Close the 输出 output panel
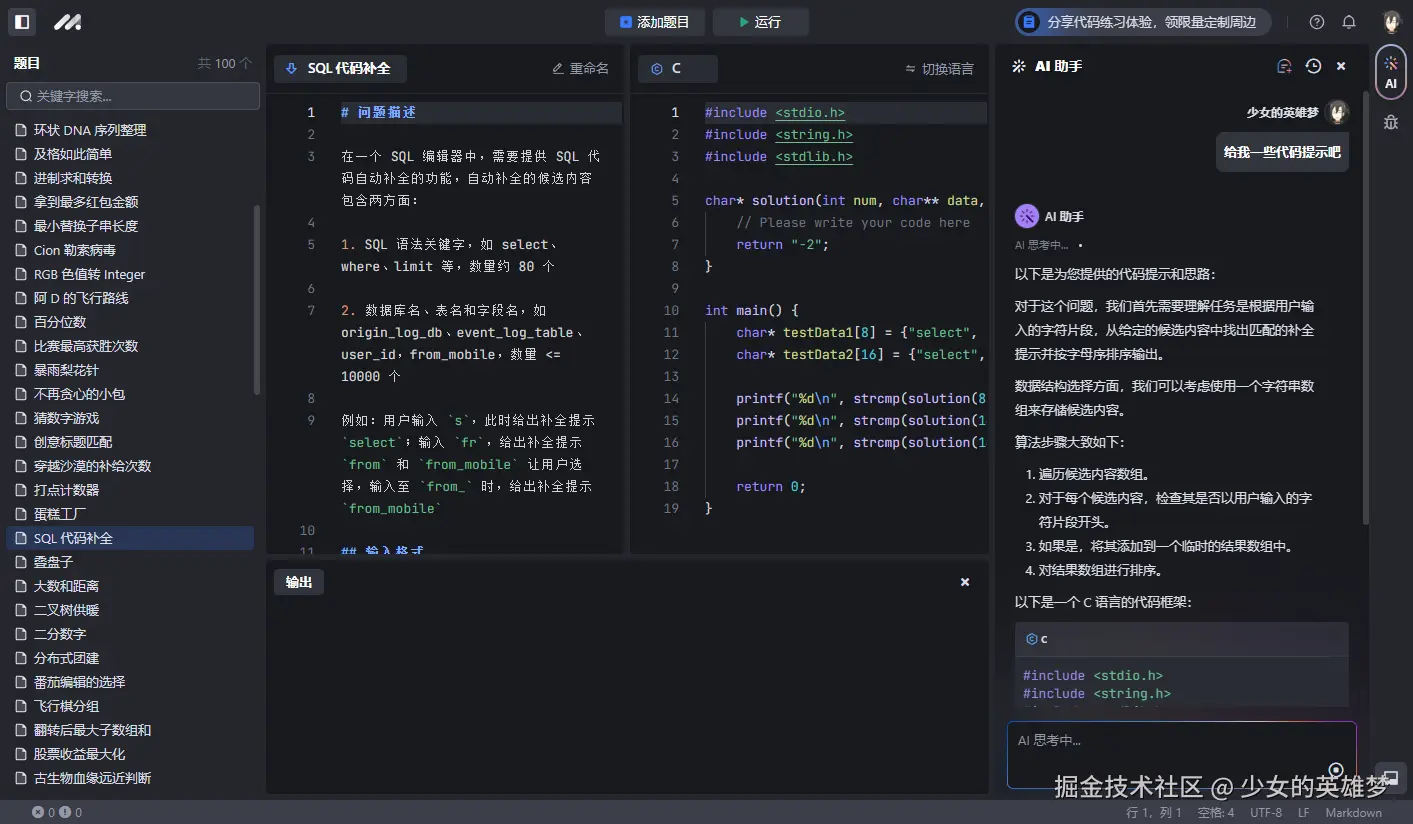The height and width of the screenshot is (824, 1413). click(965, 582)
